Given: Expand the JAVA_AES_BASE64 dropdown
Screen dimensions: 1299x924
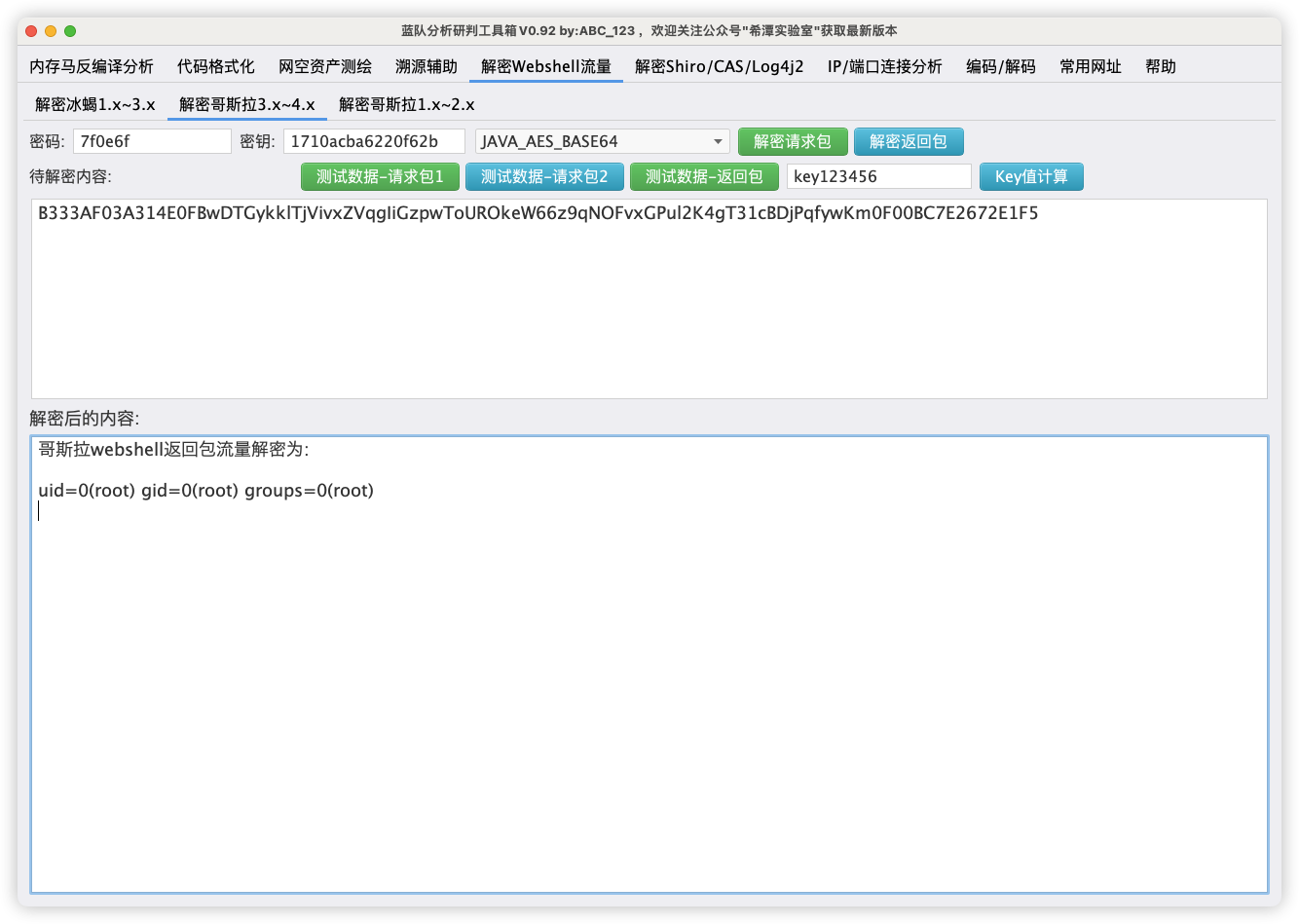Looking at the screenshot, I should point(602,141).
